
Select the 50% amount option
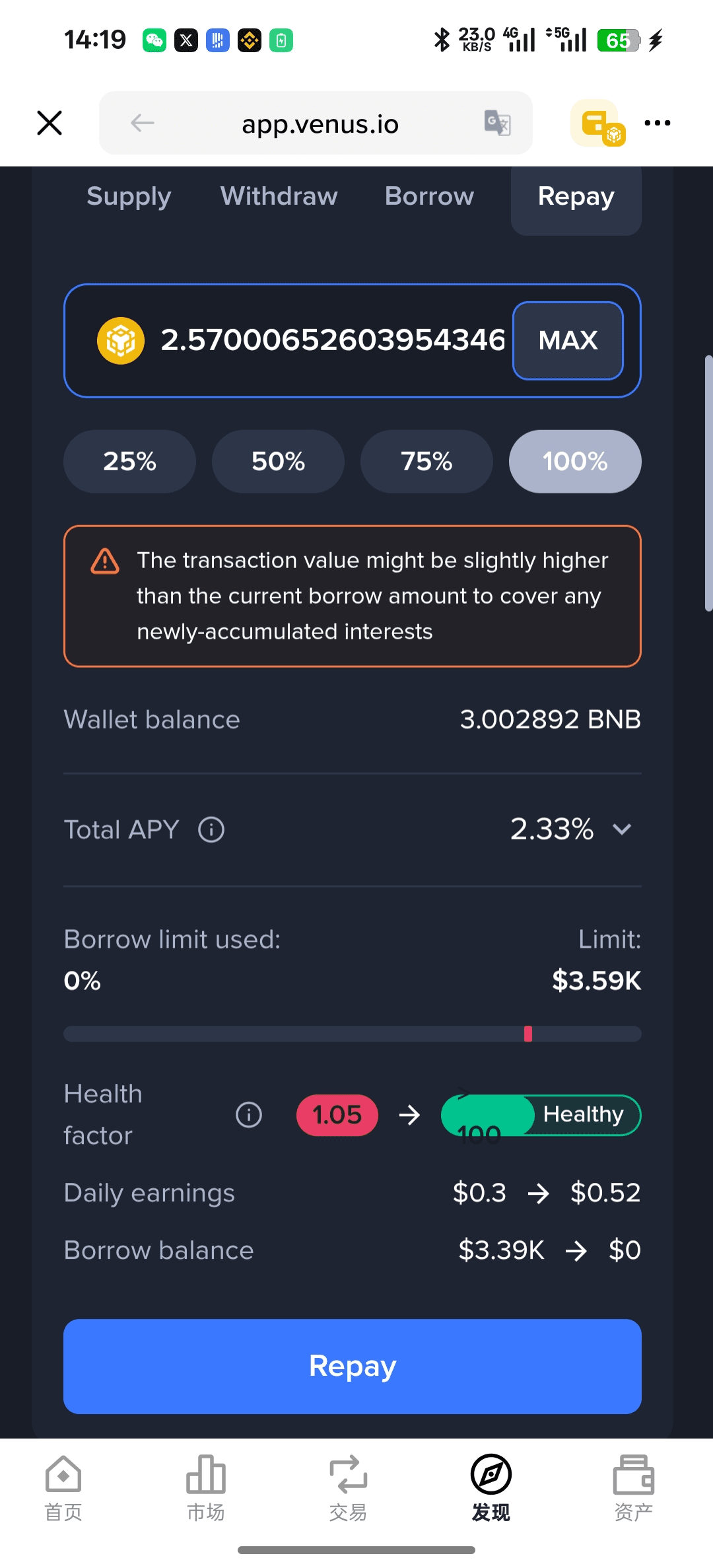click(x=278, y=461)
